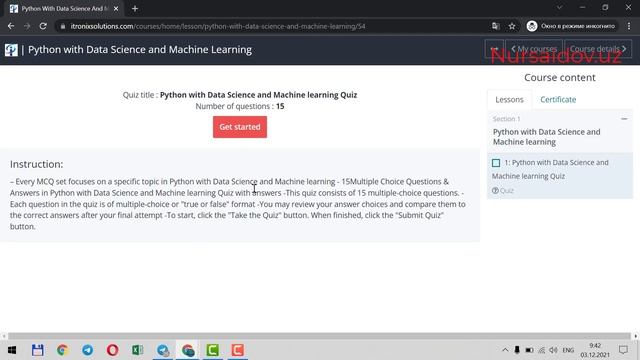Click the scrollbar left arrow
Viewport: 640px width, 360px height.
pos(4,336)
